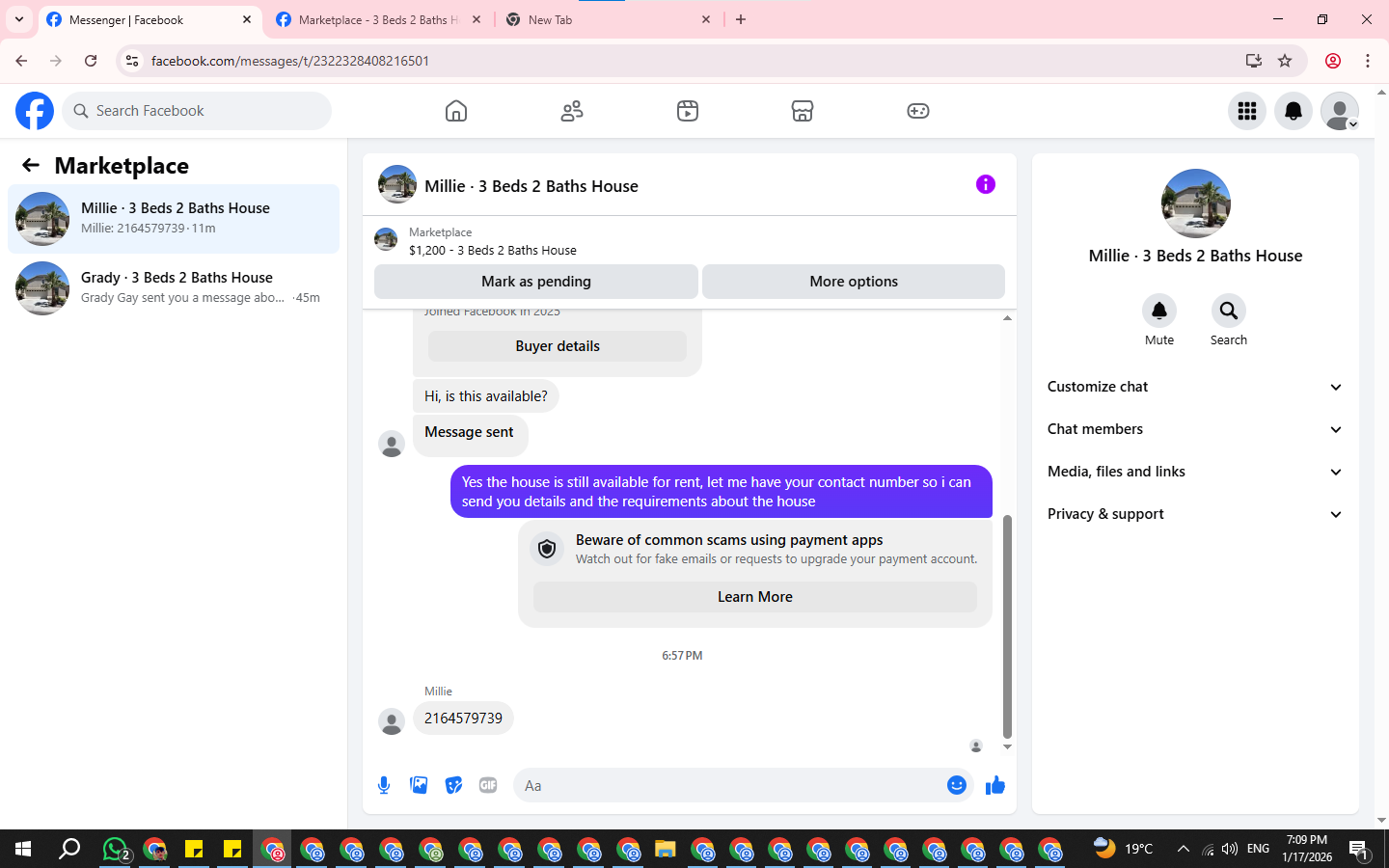Open the tab search dropdown arrow
Viewport: 1389px width, 868px height.
(18, 19)
